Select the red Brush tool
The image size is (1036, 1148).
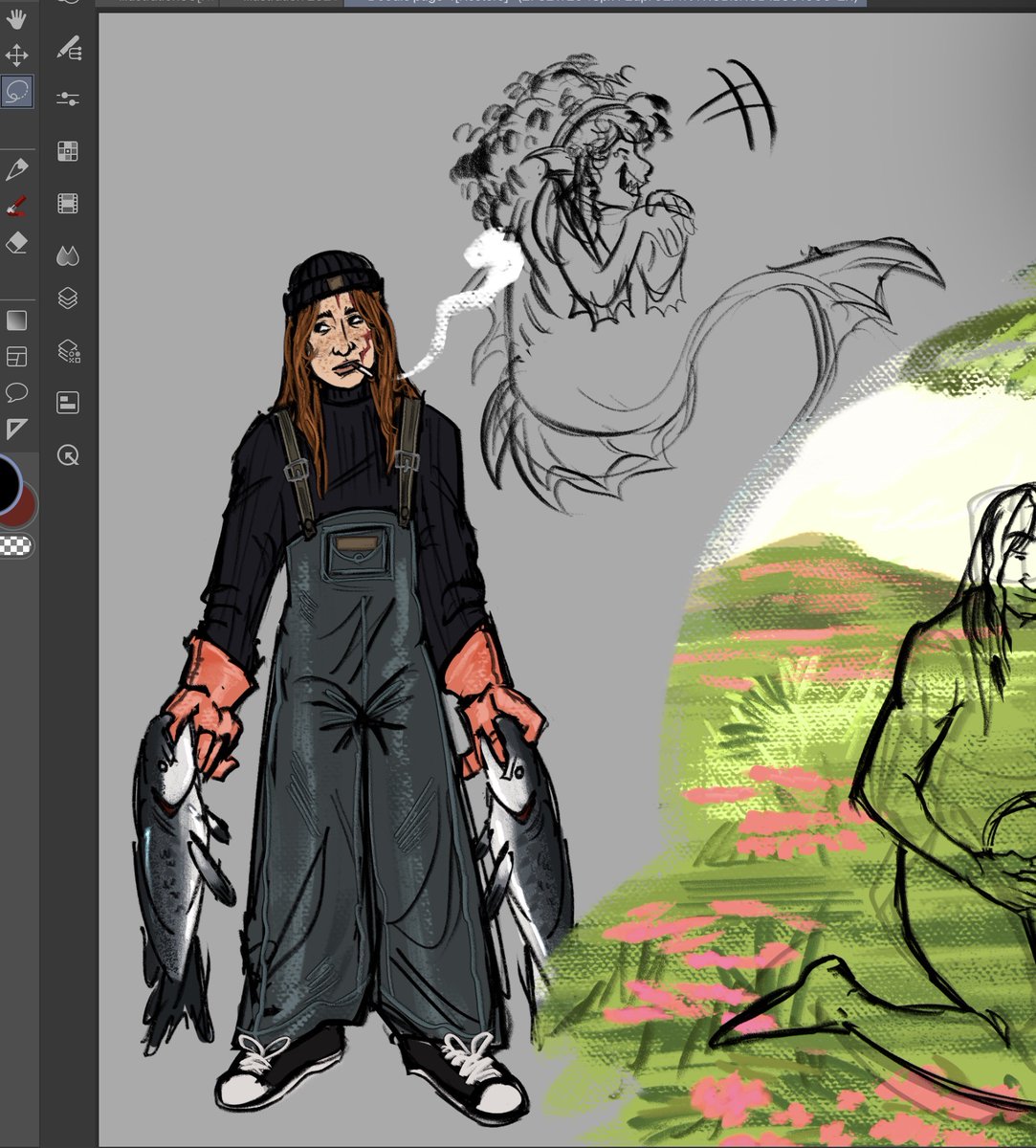point(17,205)
